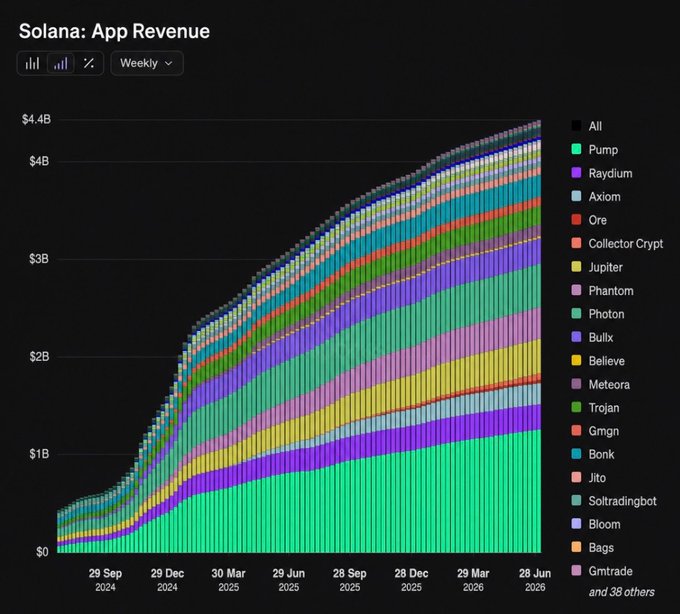The width and height of the screenshot is (680, 614).
Task: Expand the 'and 38 others' legend list
Action: tap(621, 592)
